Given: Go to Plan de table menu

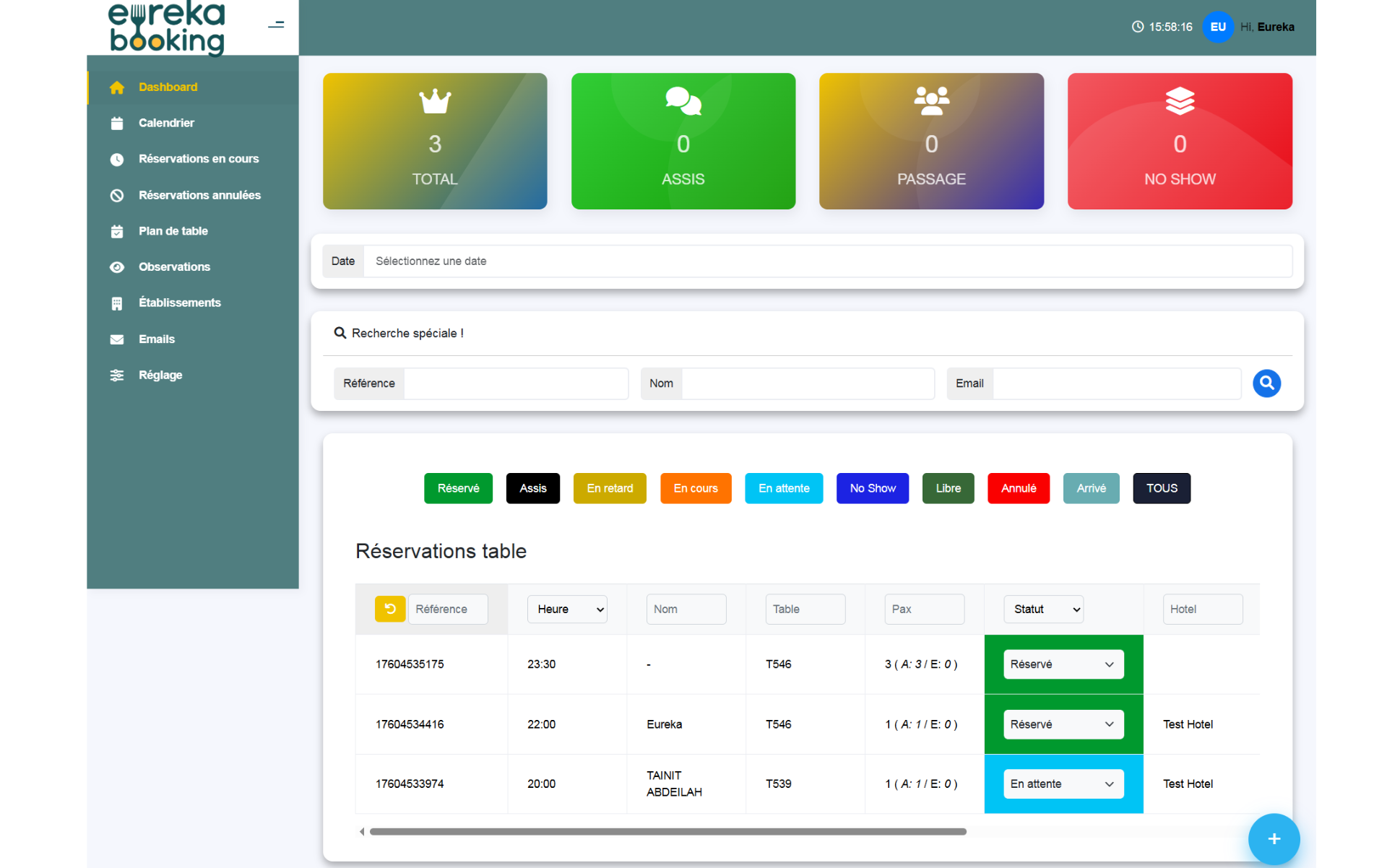Looking at the screenshot, I should tap(173, 231).
